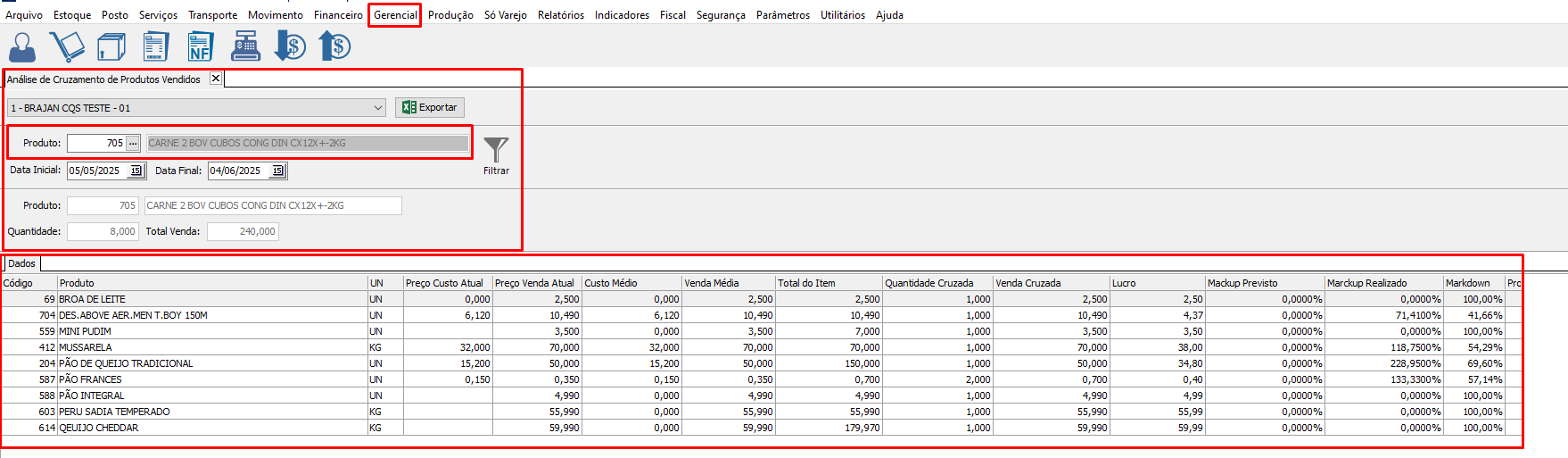Open the Data Final calendar picker
This screenshot has height=458, width=1568.
(277, 171)
